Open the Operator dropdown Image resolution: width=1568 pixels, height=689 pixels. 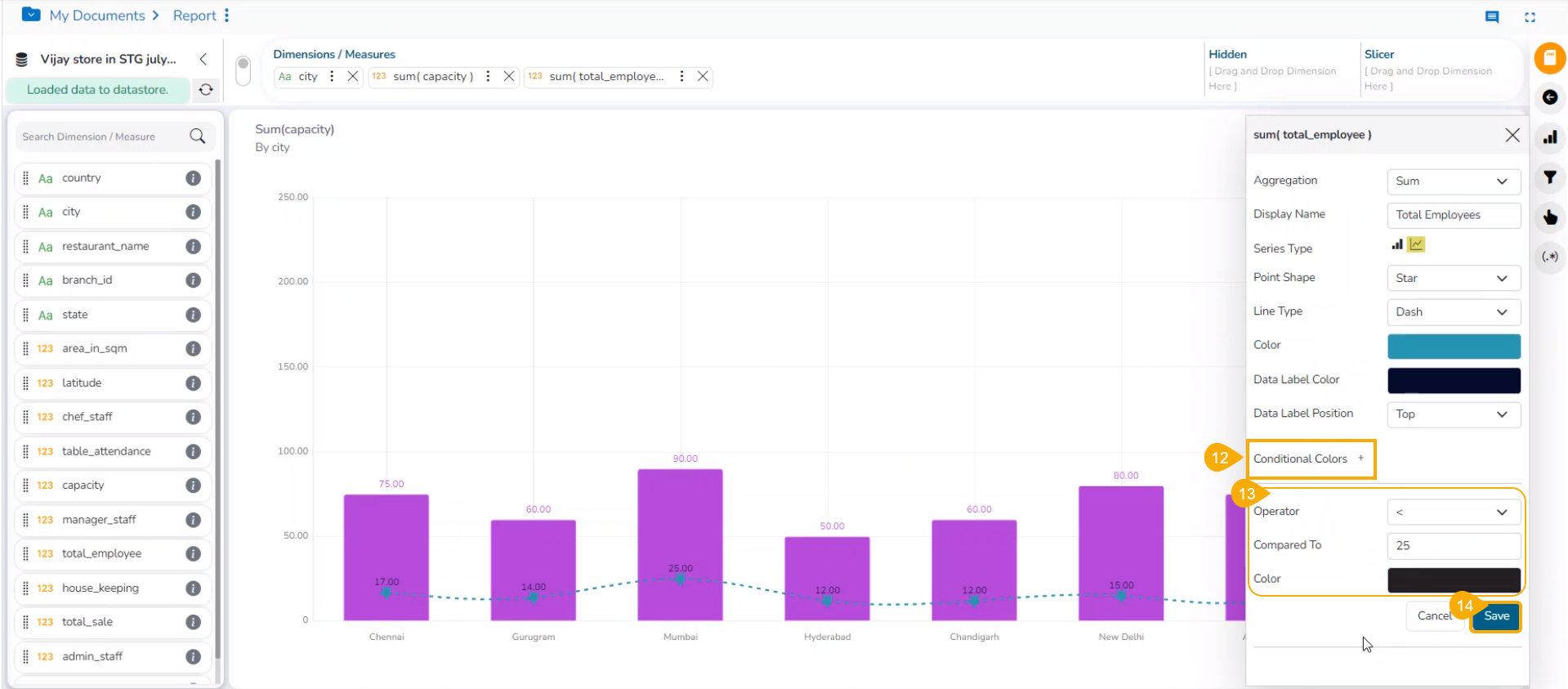pos(1453,512)
